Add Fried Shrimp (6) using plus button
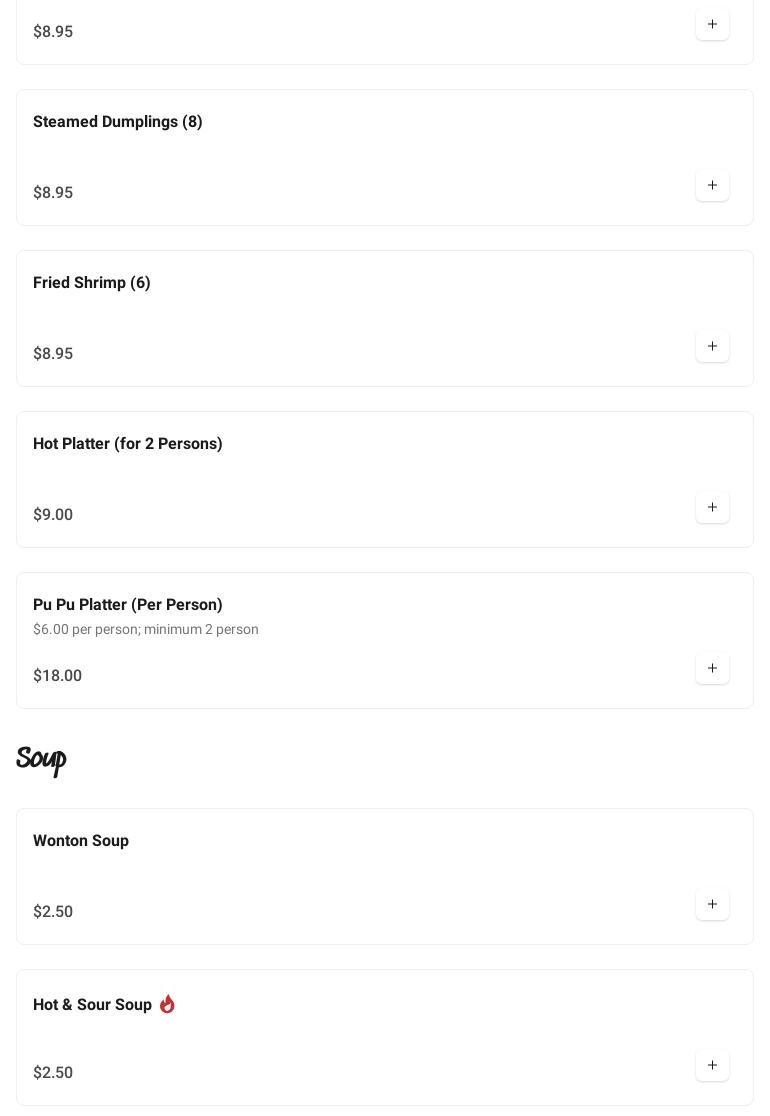 coord(712,346)
